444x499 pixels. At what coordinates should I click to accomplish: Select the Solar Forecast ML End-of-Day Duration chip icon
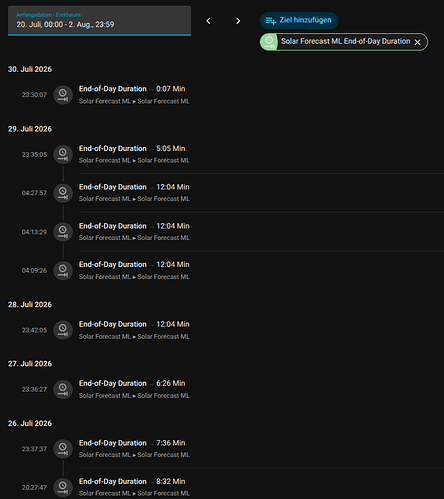[x=269, y=42]
